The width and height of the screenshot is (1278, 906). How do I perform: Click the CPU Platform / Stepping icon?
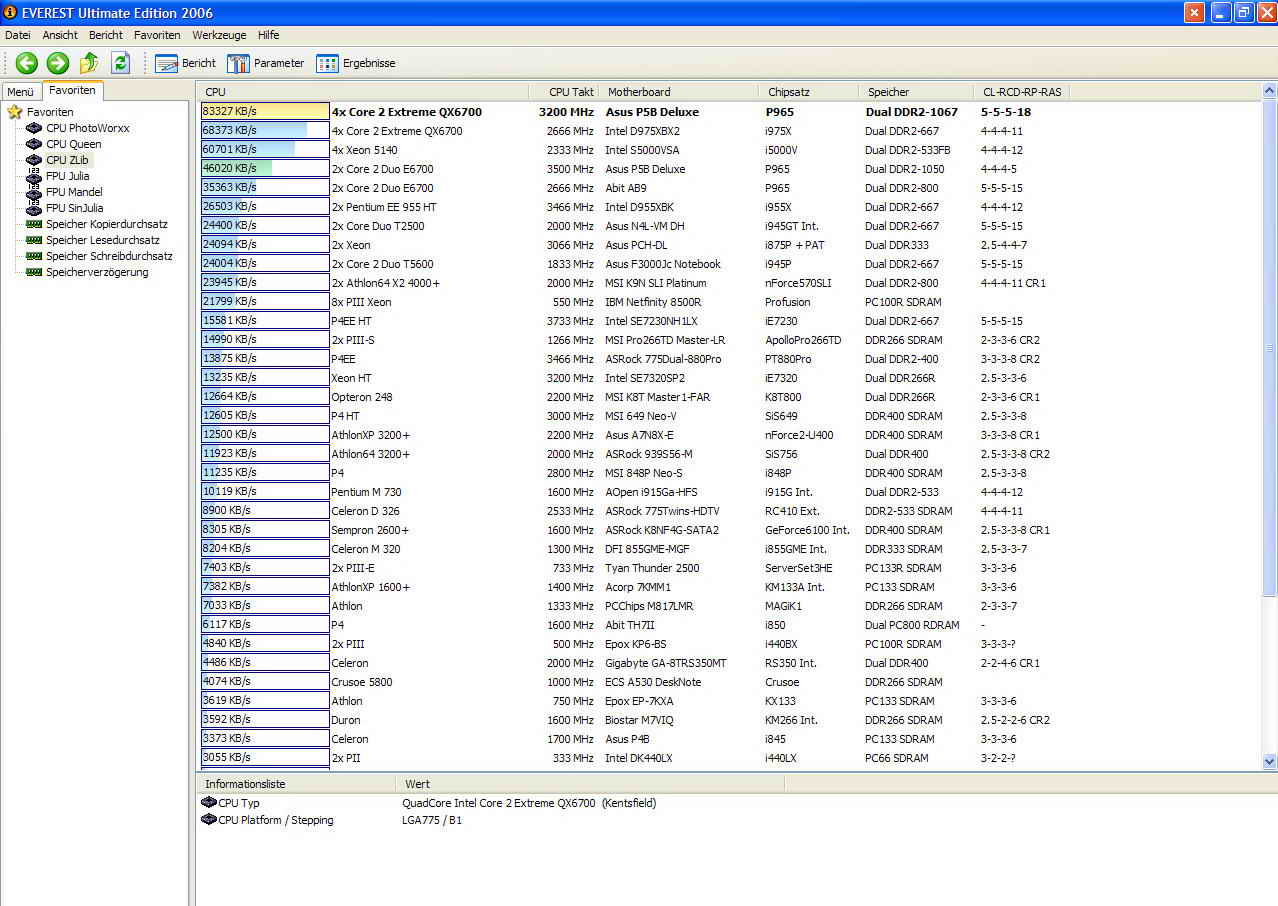point(209,820)
